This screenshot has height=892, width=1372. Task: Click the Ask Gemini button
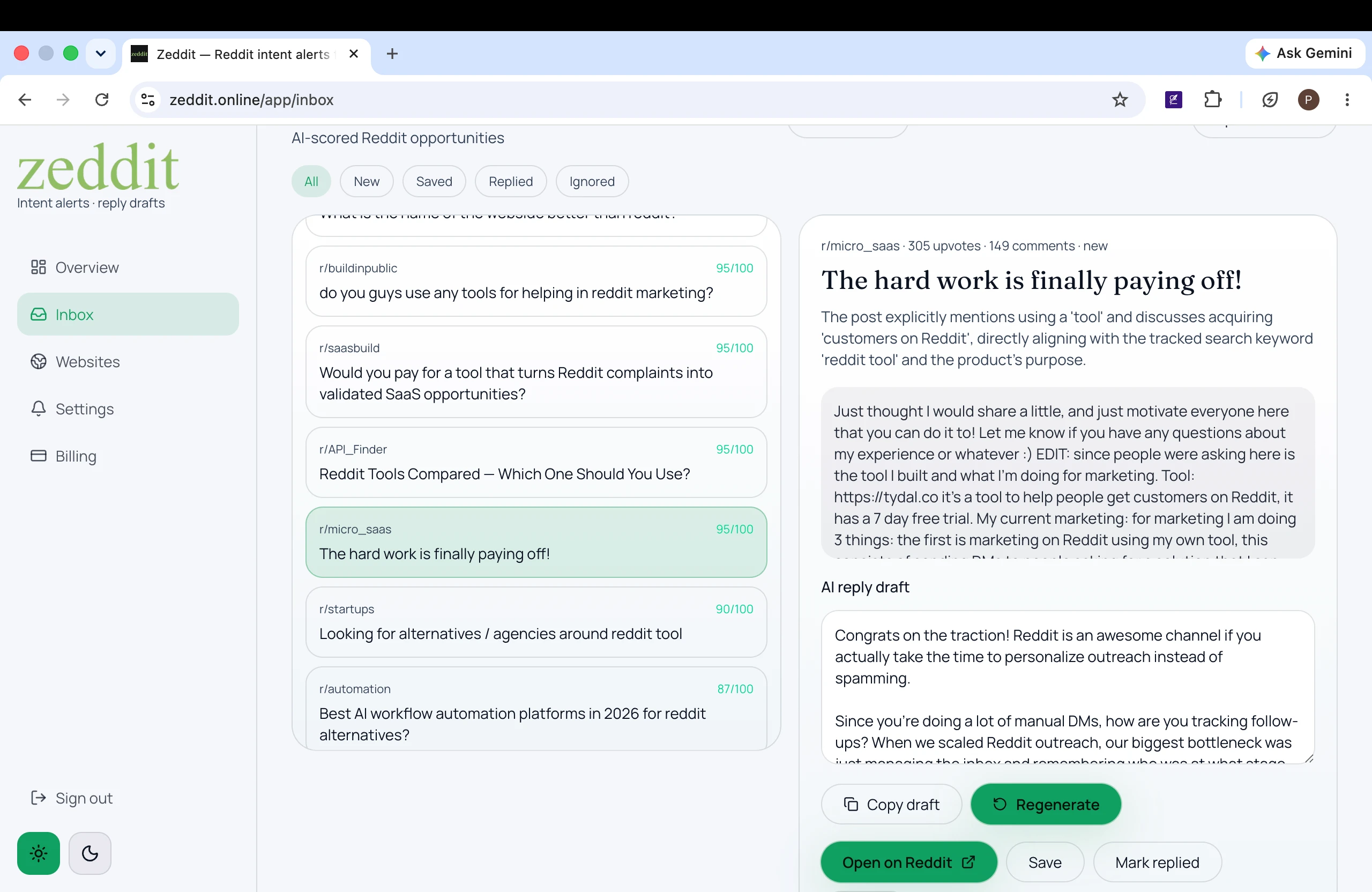pyautogui.click(x=1304, y=53)
